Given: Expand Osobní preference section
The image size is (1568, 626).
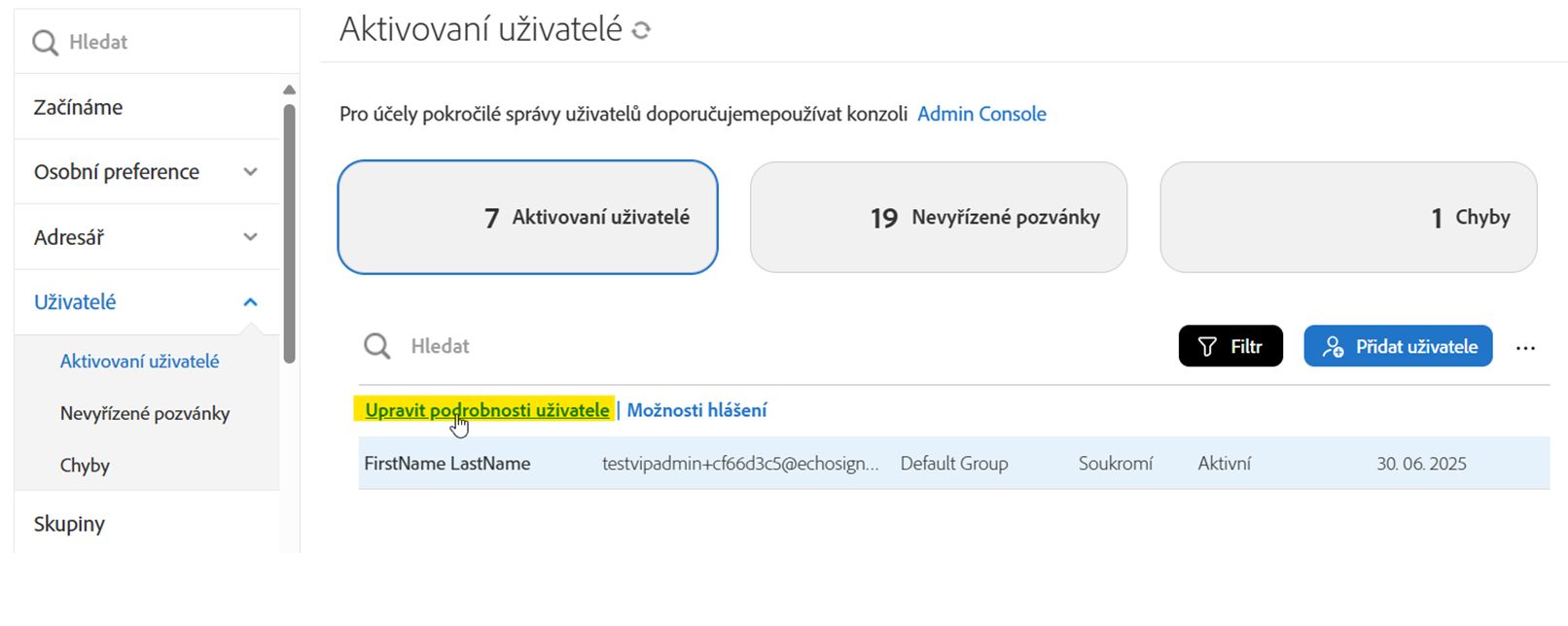Looking at the screenshot, I should [x=146, y=172].
